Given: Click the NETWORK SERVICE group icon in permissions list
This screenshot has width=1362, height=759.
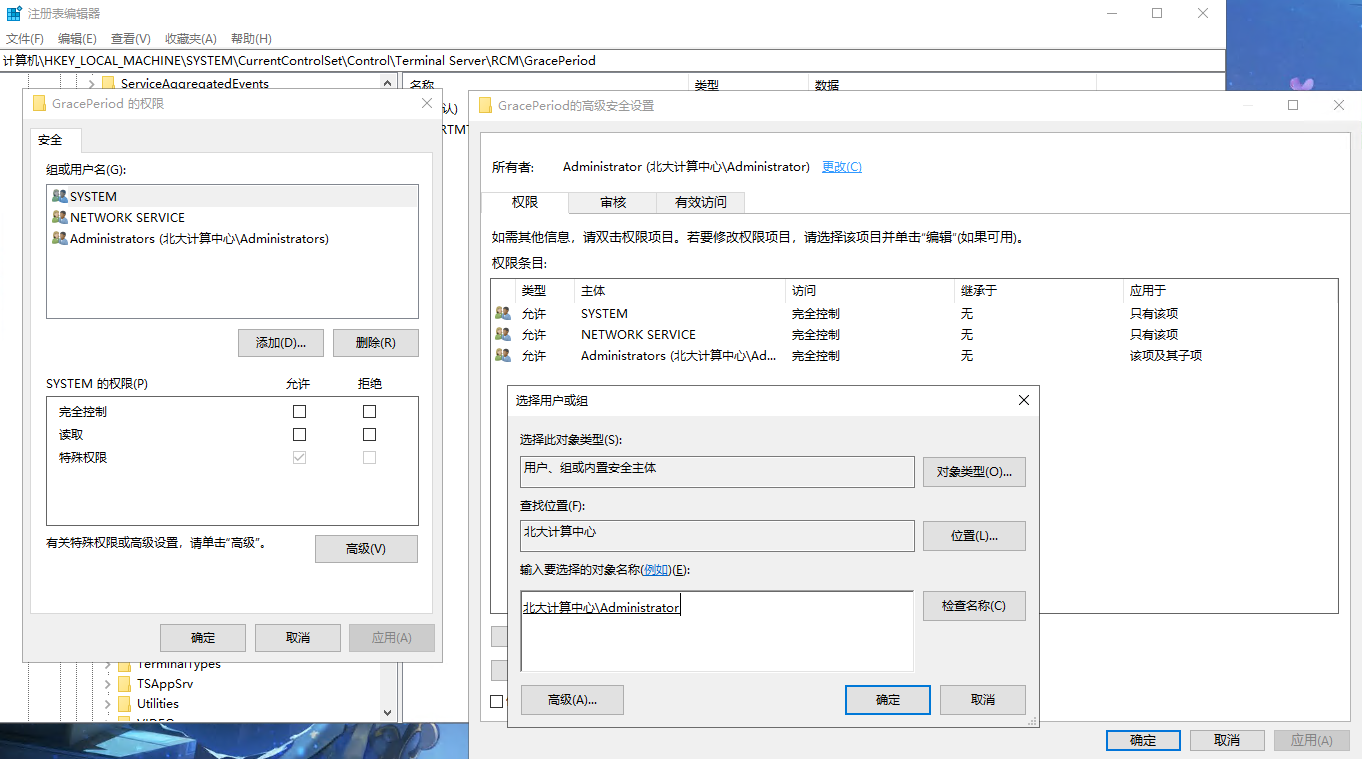Looking at the screenshot, I should [60, 218].
